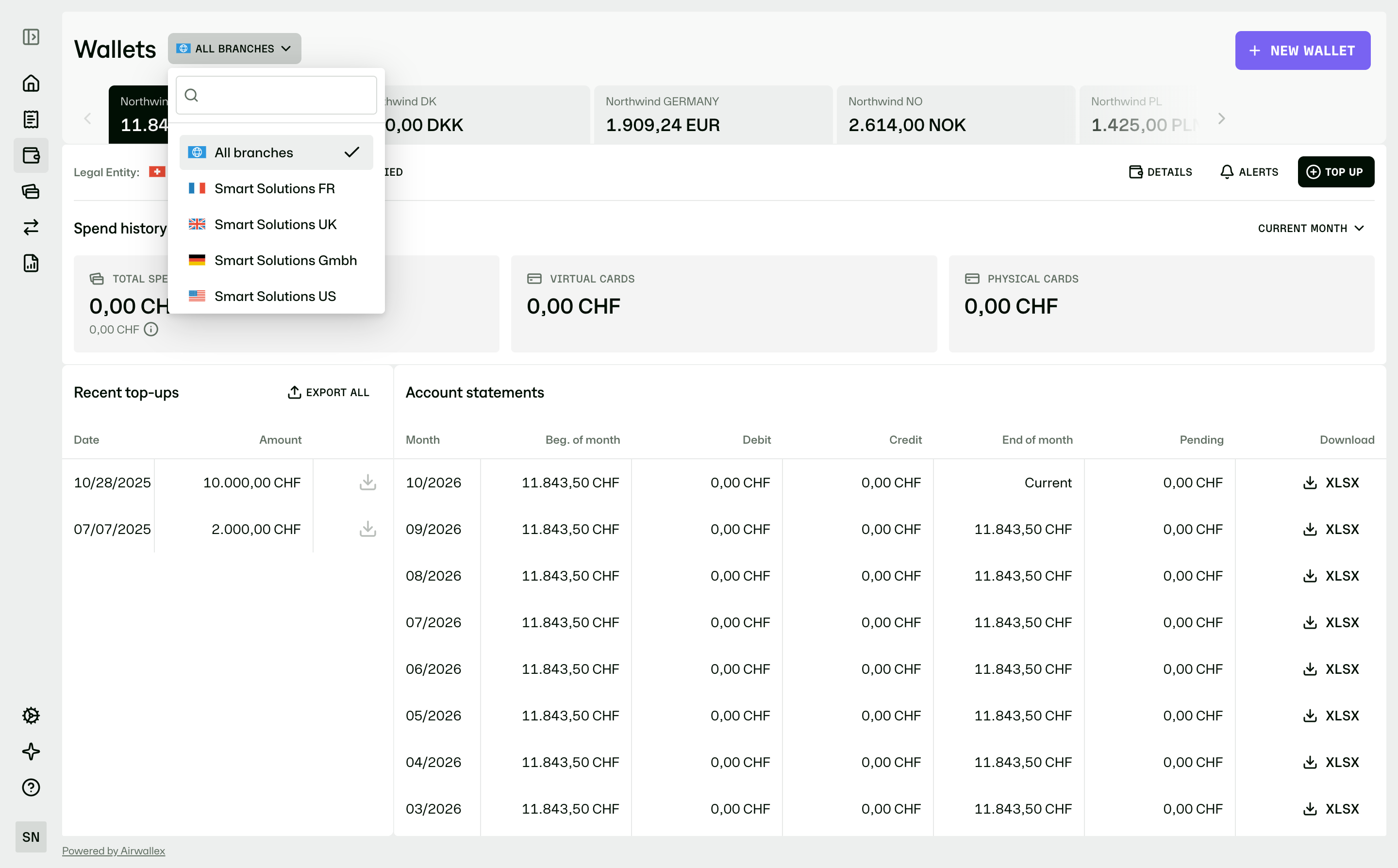This screenshot has width=1398, height=868.
Task: Select All branches option
Action: [x=276, y=152]
